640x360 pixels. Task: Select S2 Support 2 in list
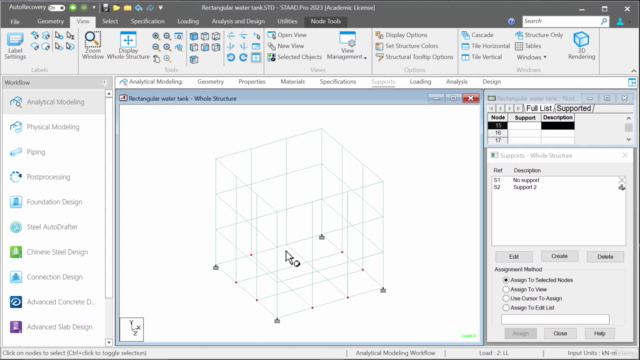[558, 187]
